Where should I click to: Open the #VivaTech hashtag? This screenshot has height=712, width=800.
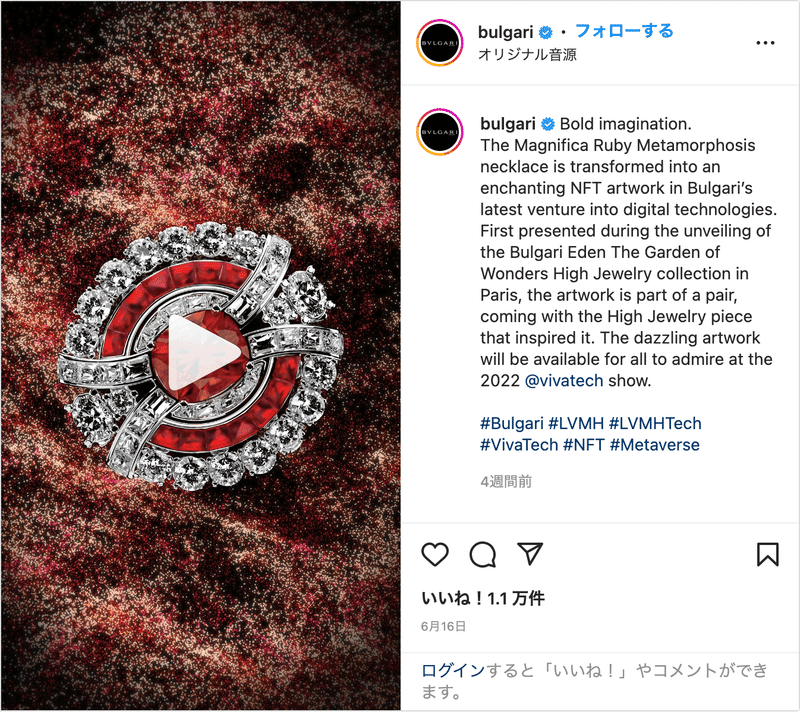tap(519, 445)
